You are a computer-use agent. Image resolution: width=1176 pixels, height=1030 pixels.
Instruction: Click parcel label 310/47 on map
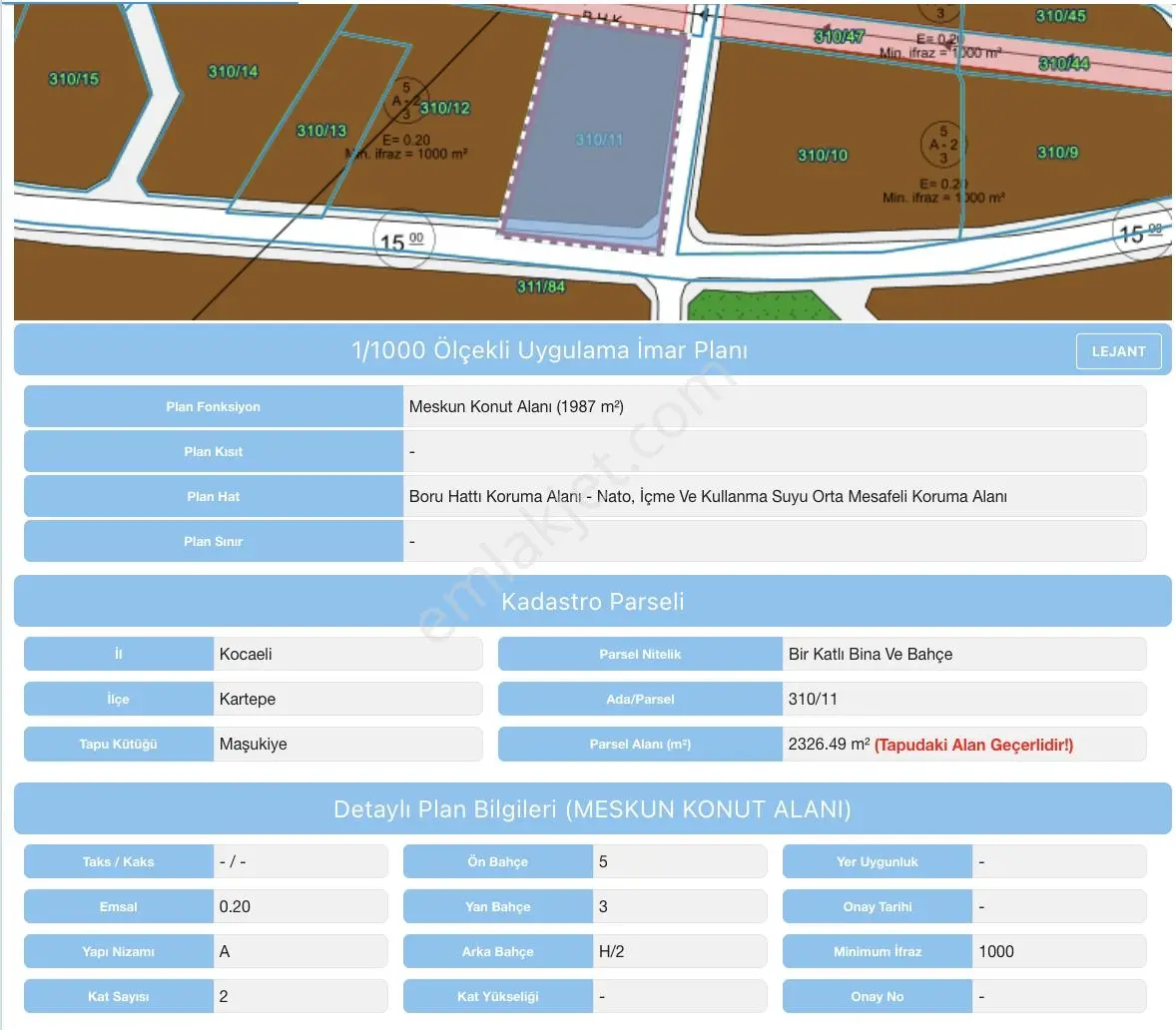839,36
